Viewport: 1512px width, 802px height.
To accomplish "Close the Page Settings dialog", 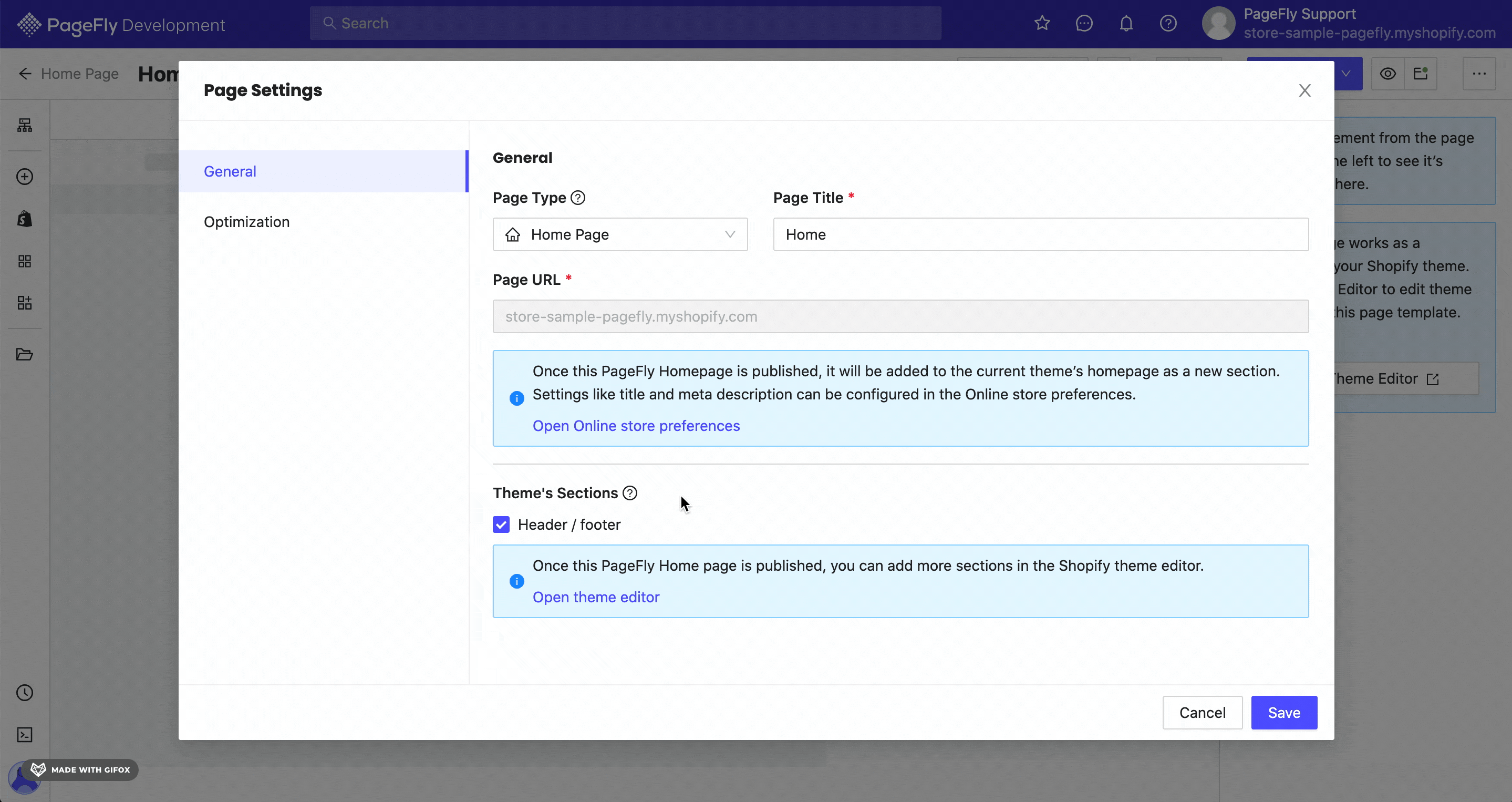I will tap(1304, 90).
